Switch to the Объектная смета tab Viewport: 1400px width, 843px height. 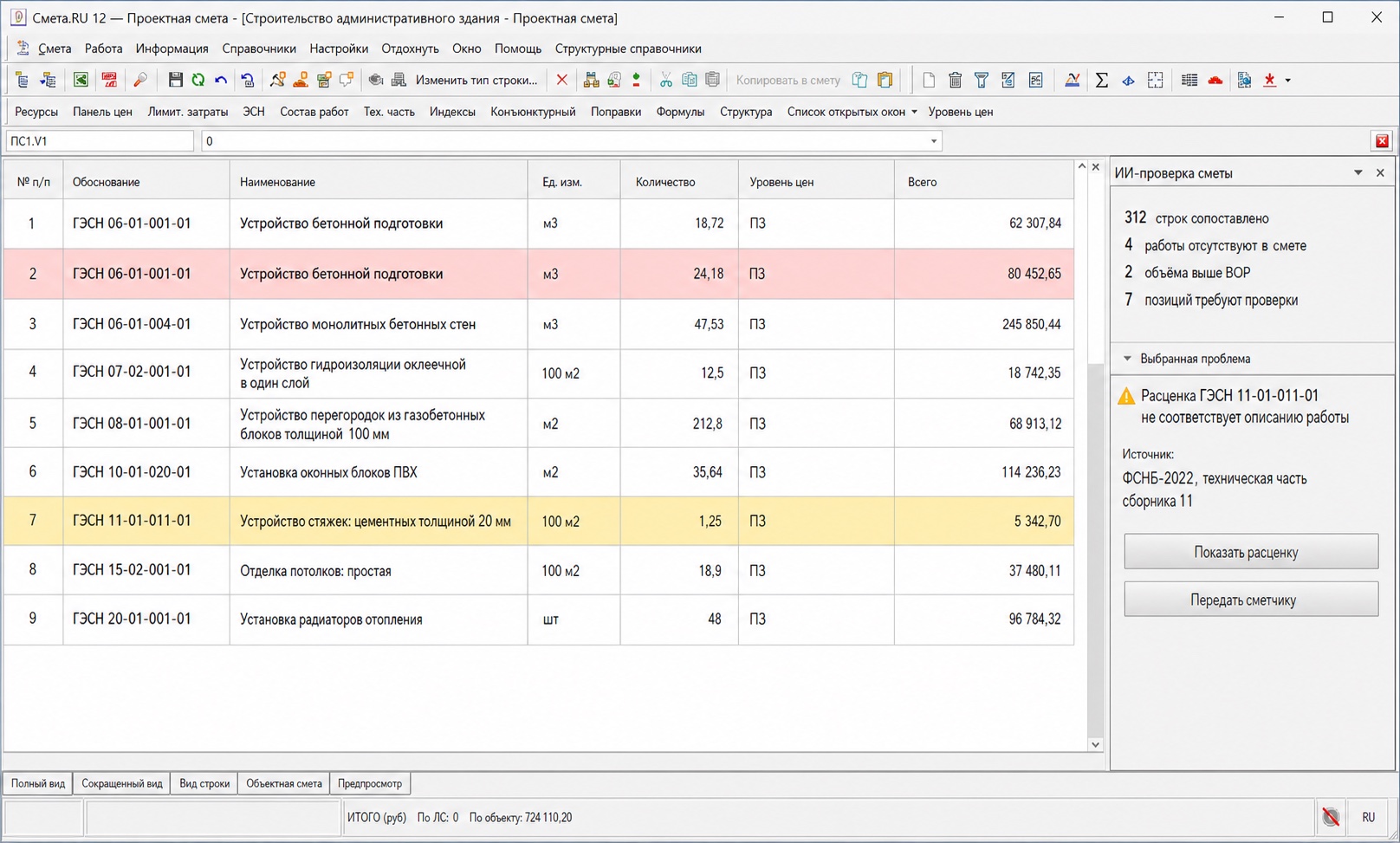(284, 783)
